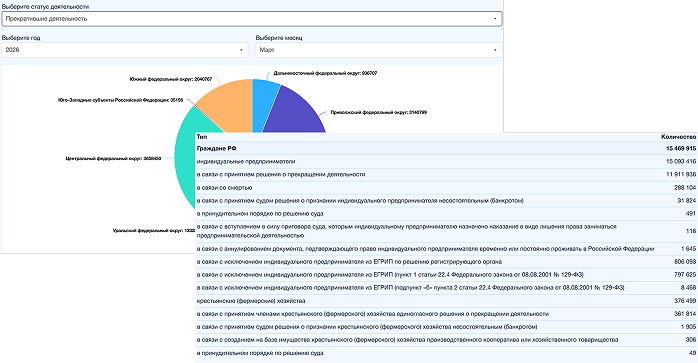Viewport: 698px width, 363px height.
Task: Select the 'в принудительном порядке' row with value 49
Action: 446,353
